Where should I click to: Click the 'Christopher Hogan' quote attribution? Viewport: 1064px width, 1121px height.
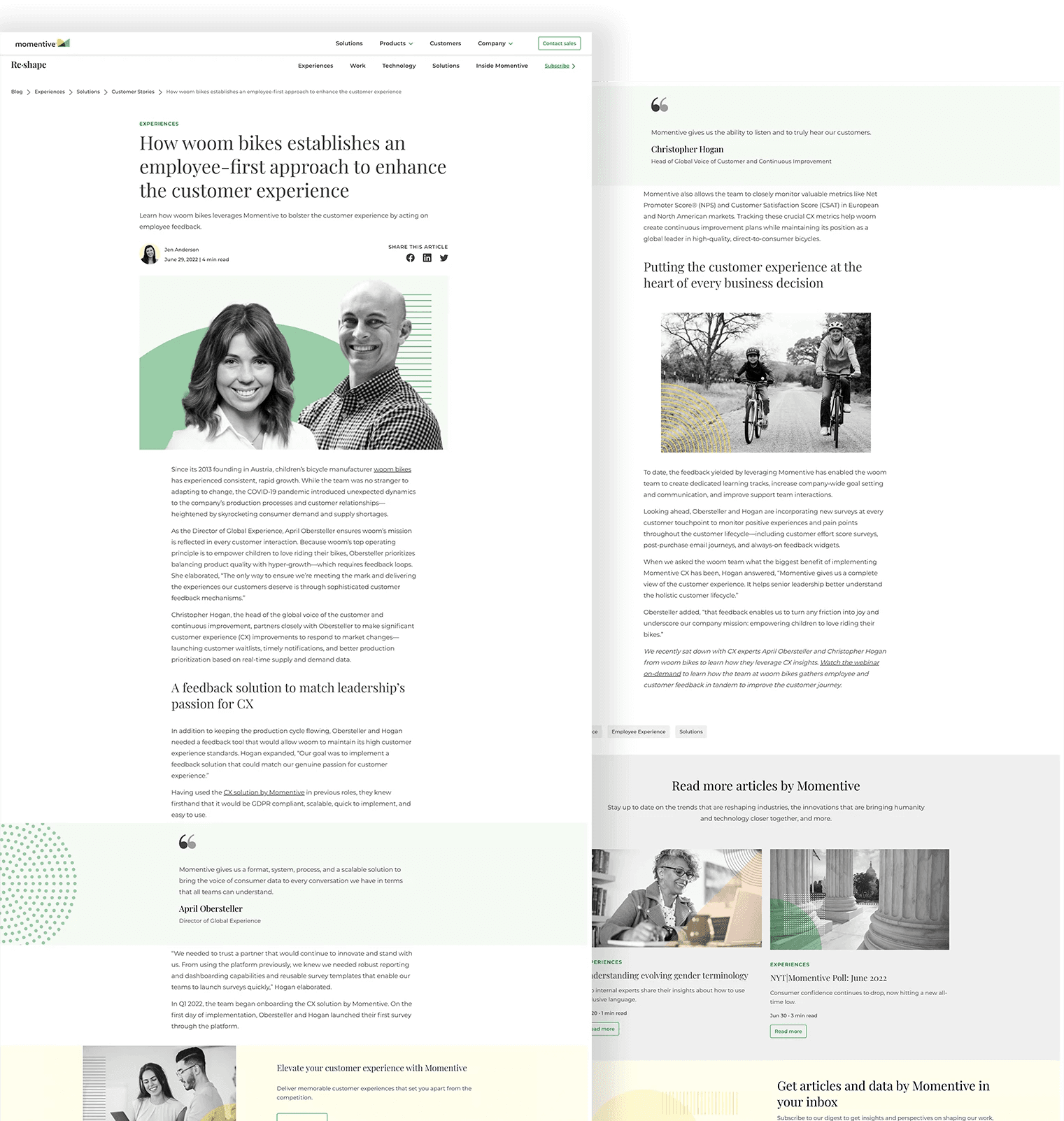[x=687, y=149]
